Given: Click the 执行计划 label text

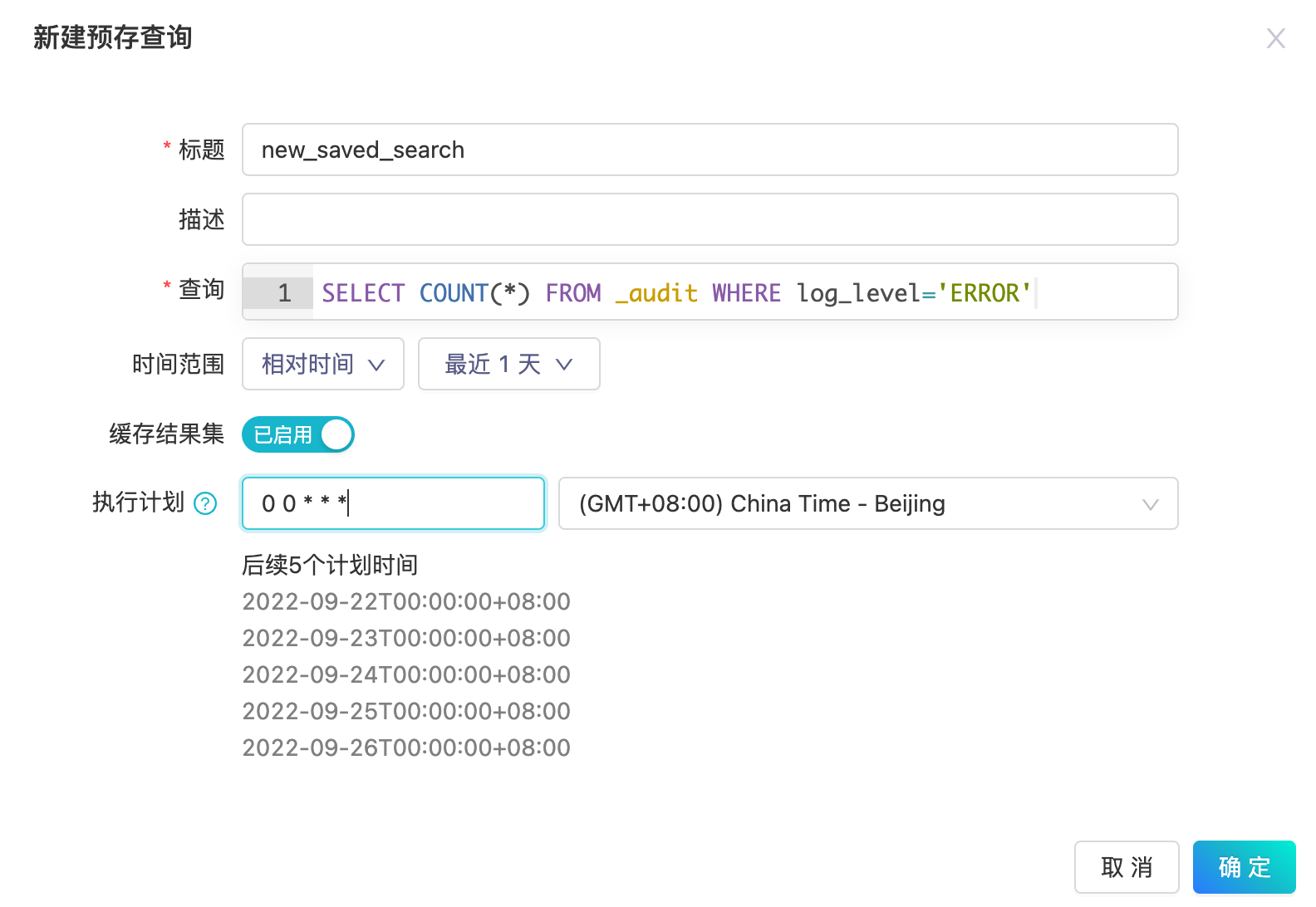Looking at the screenshot, I should coord(138,503).
